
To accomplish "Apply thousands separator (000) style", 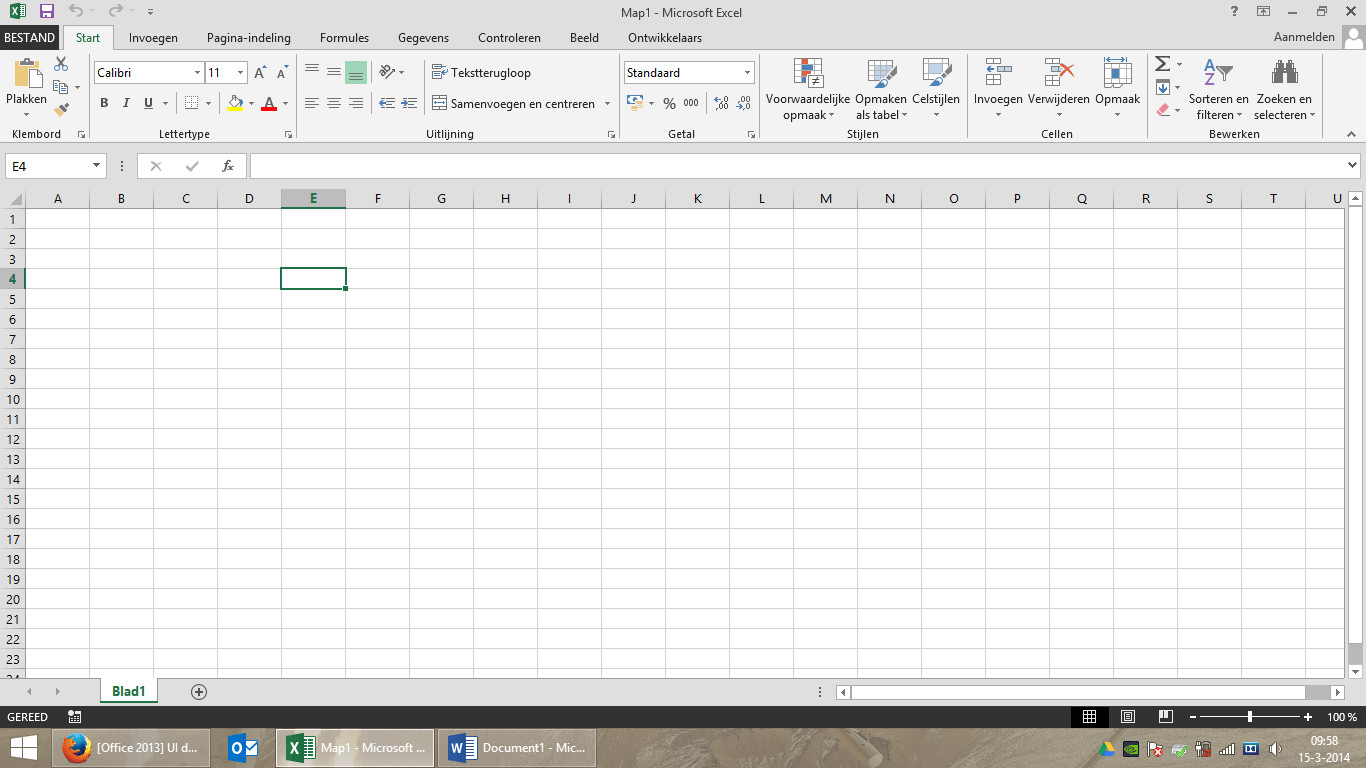I will point(691,103).
